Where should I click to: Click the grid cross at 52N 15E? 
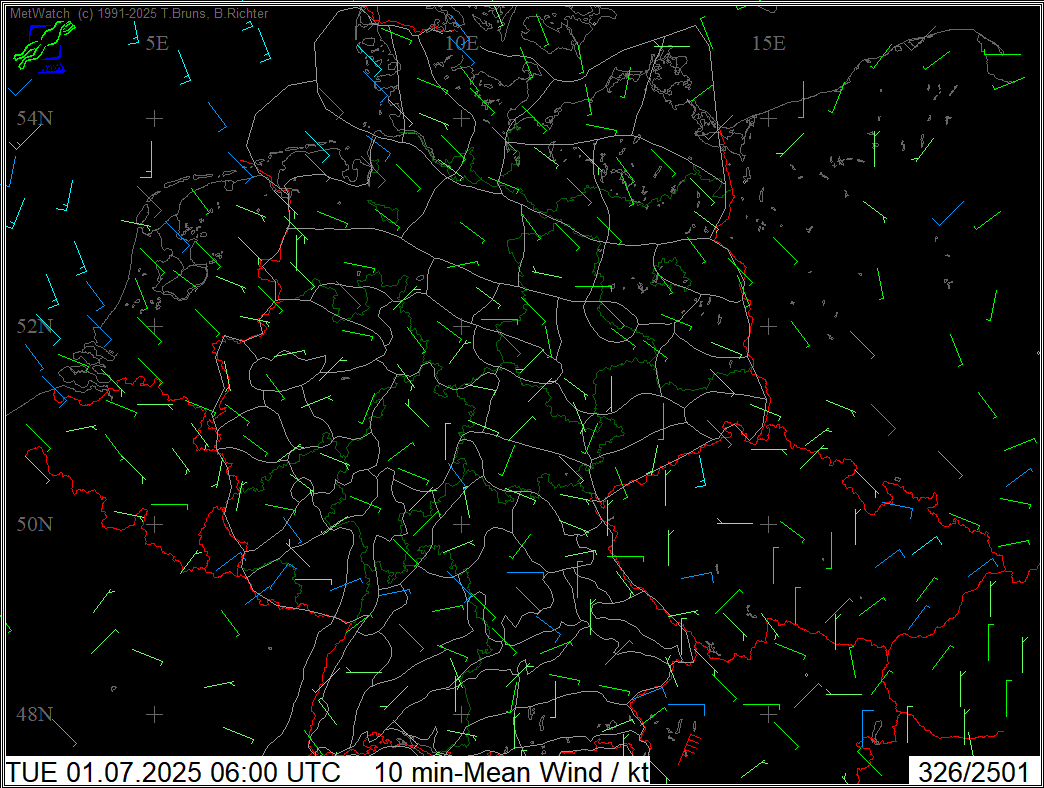[x=768, y=326]
